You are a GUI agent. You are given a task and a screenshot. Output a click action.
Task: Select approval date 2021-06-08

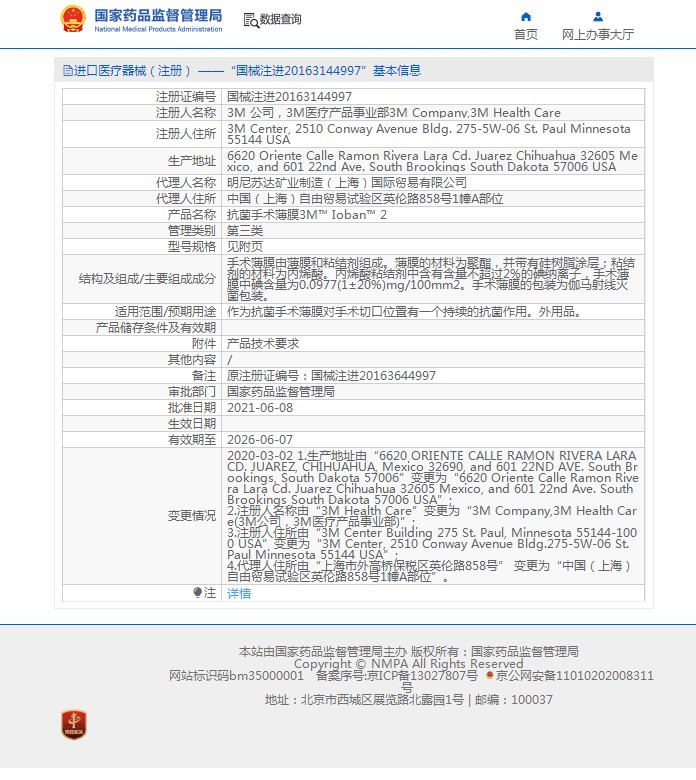(x=260, y=407)
